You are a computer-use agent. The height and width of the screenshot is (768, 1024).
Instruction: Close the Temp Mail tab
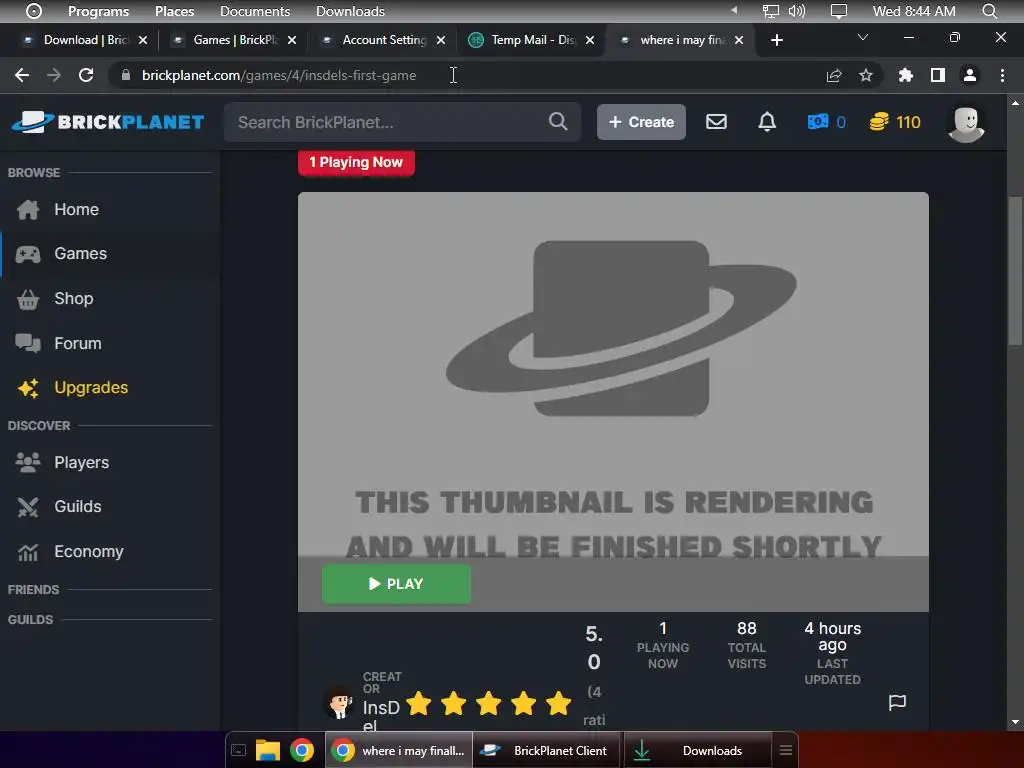(590, 40)
